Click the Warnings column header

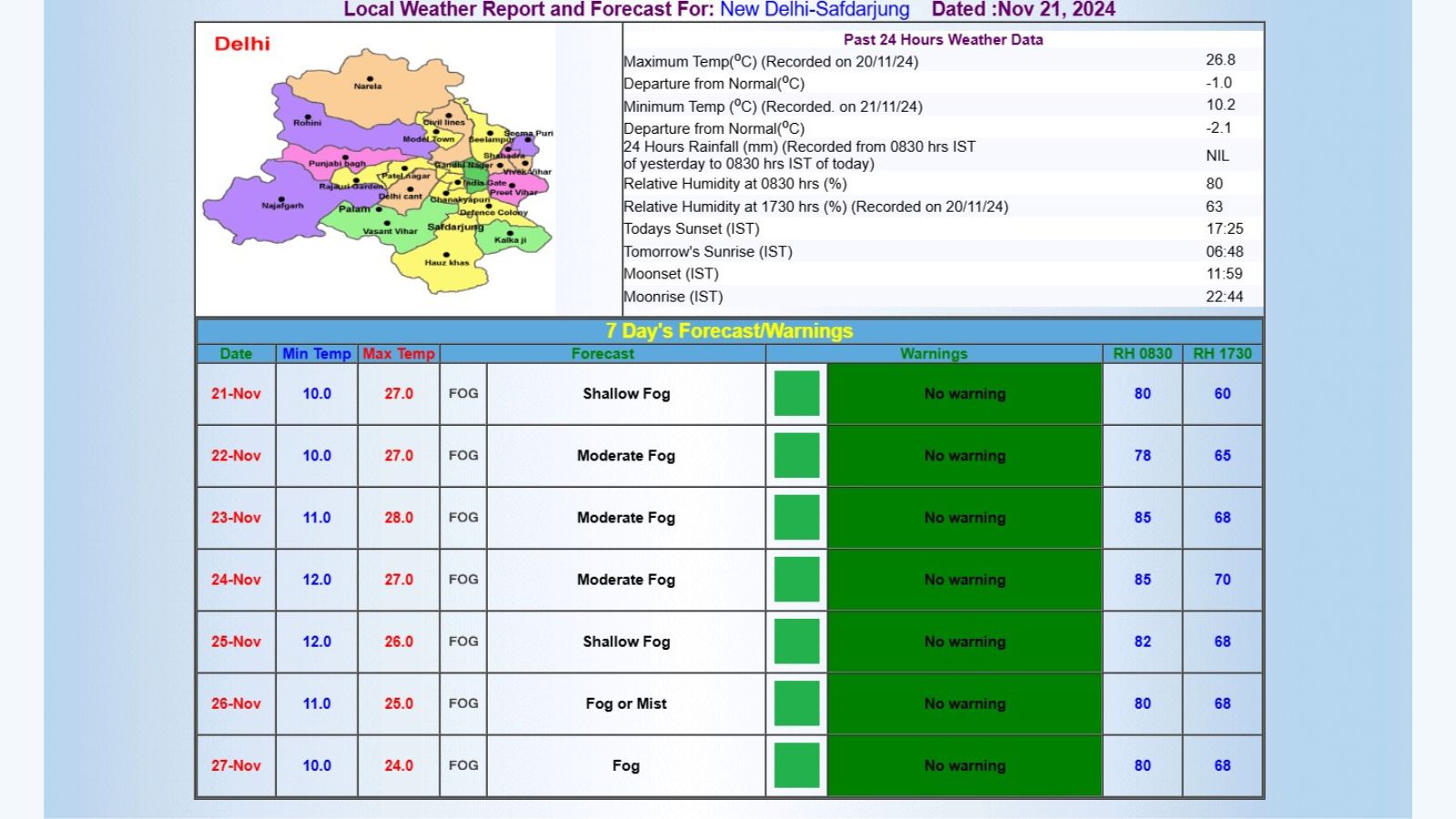pos(934,354)
